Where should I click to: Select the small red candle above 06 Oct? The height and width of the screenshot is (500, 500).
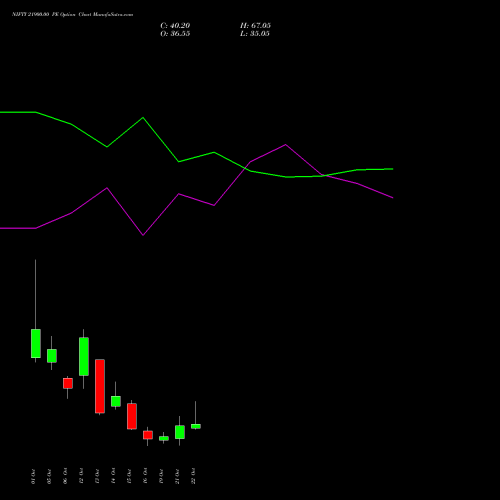tap(68, 383)
